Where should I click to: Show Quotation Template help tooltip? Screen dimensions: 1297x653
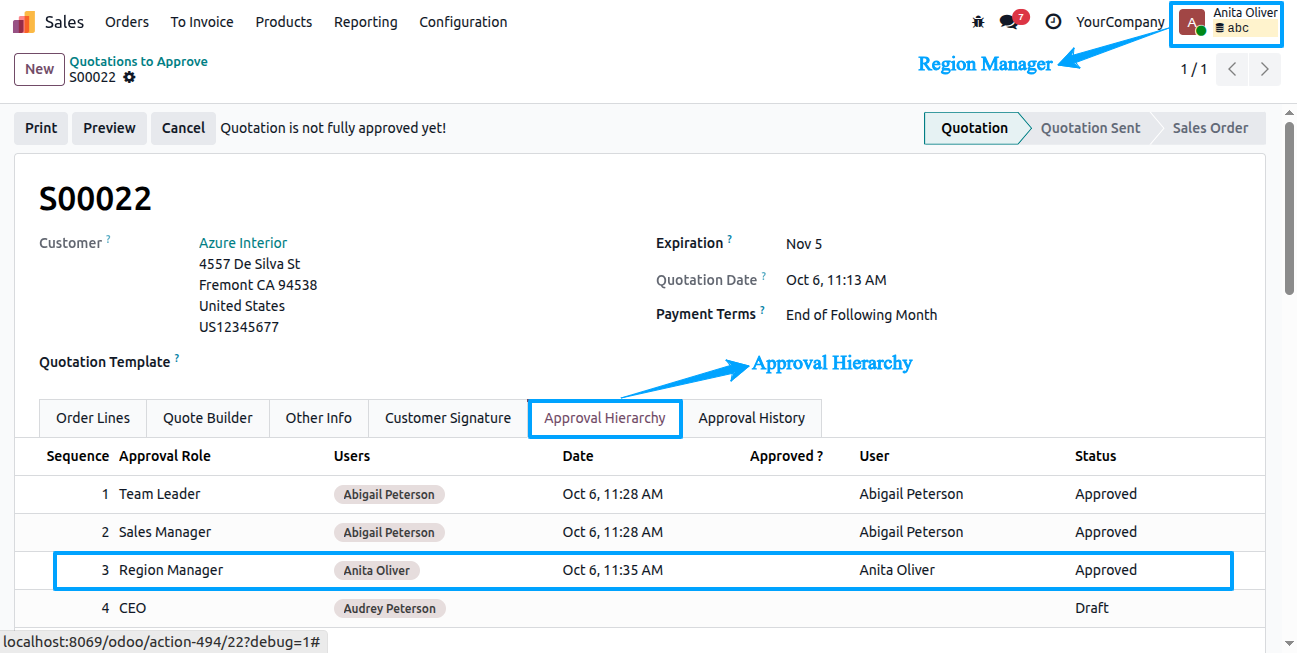(x=177, y=358)
